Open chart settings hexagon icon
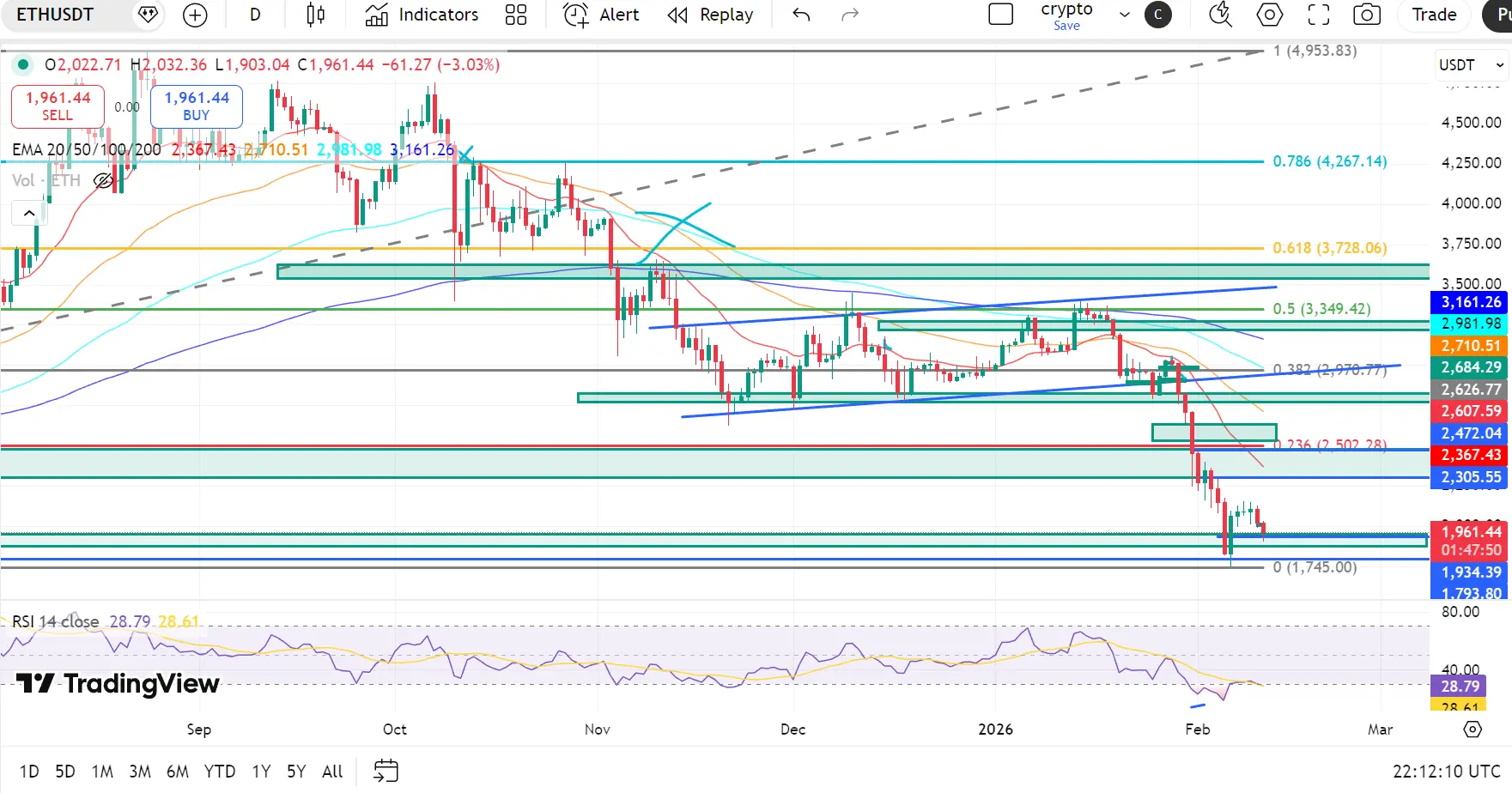Screen dimensions: 1512x793 click(x=1269, y=15)
